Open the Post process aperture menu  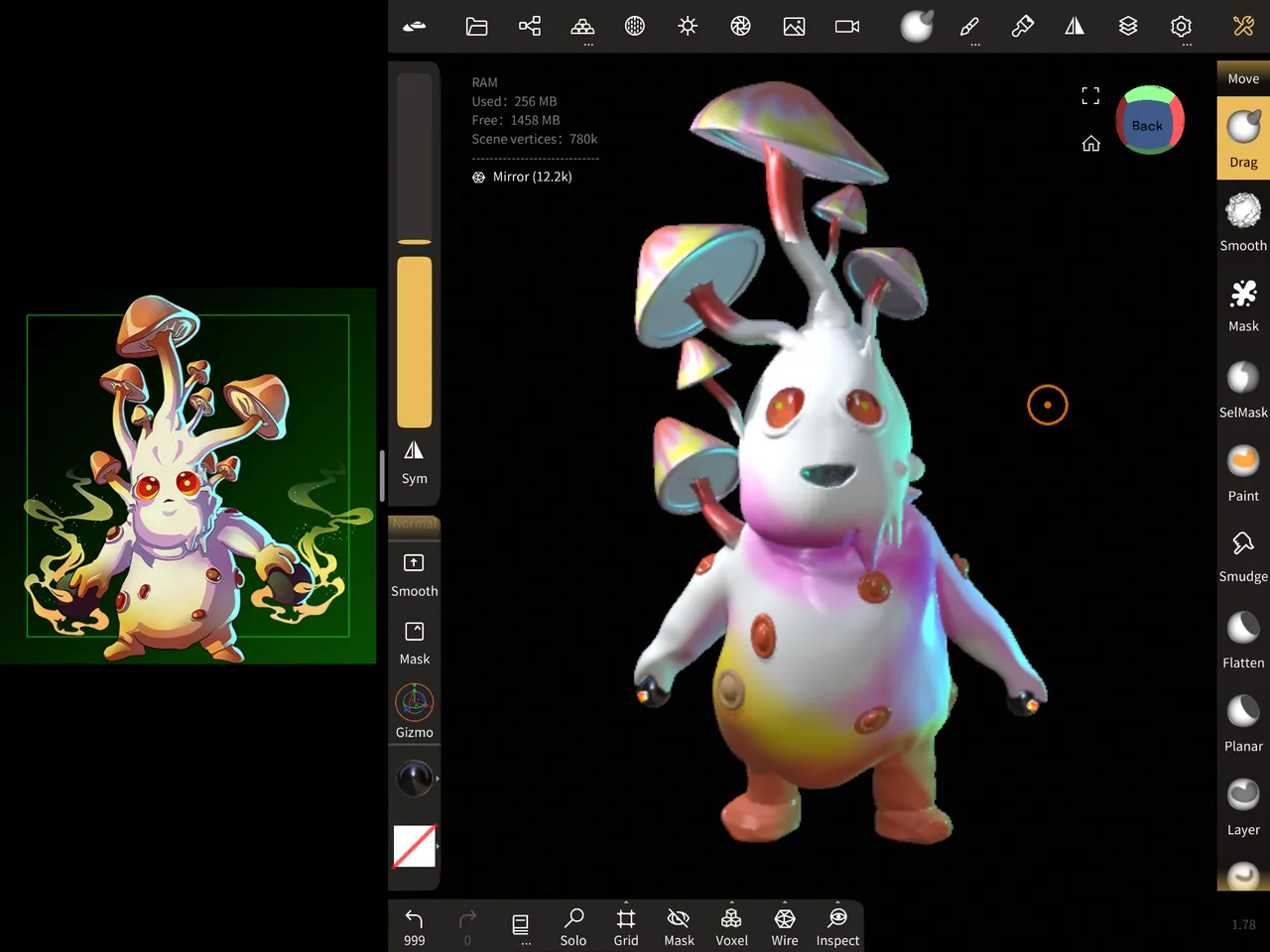740,26
